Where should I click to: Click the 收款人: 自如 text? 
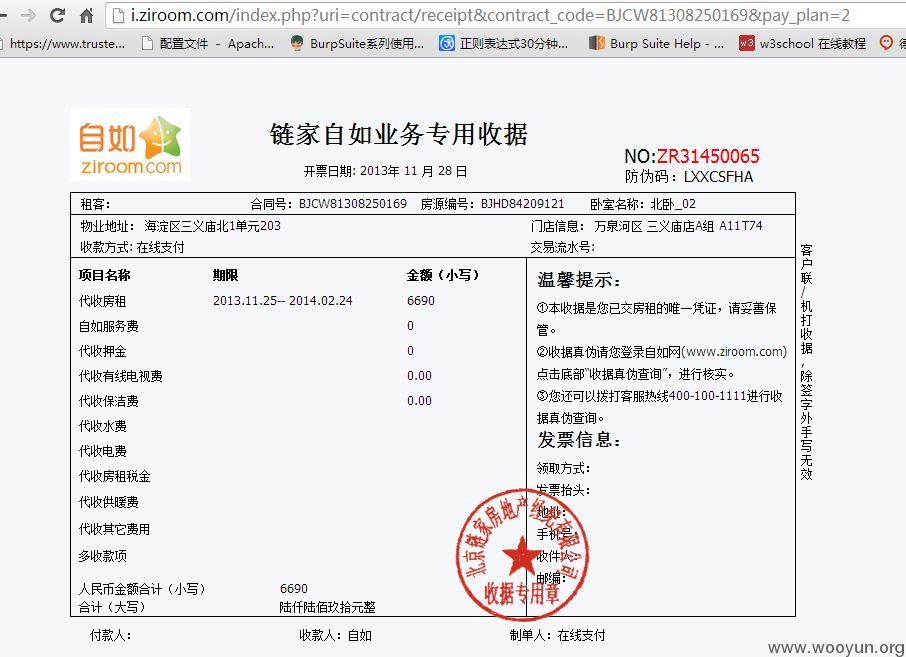click(x=335, y=635)
